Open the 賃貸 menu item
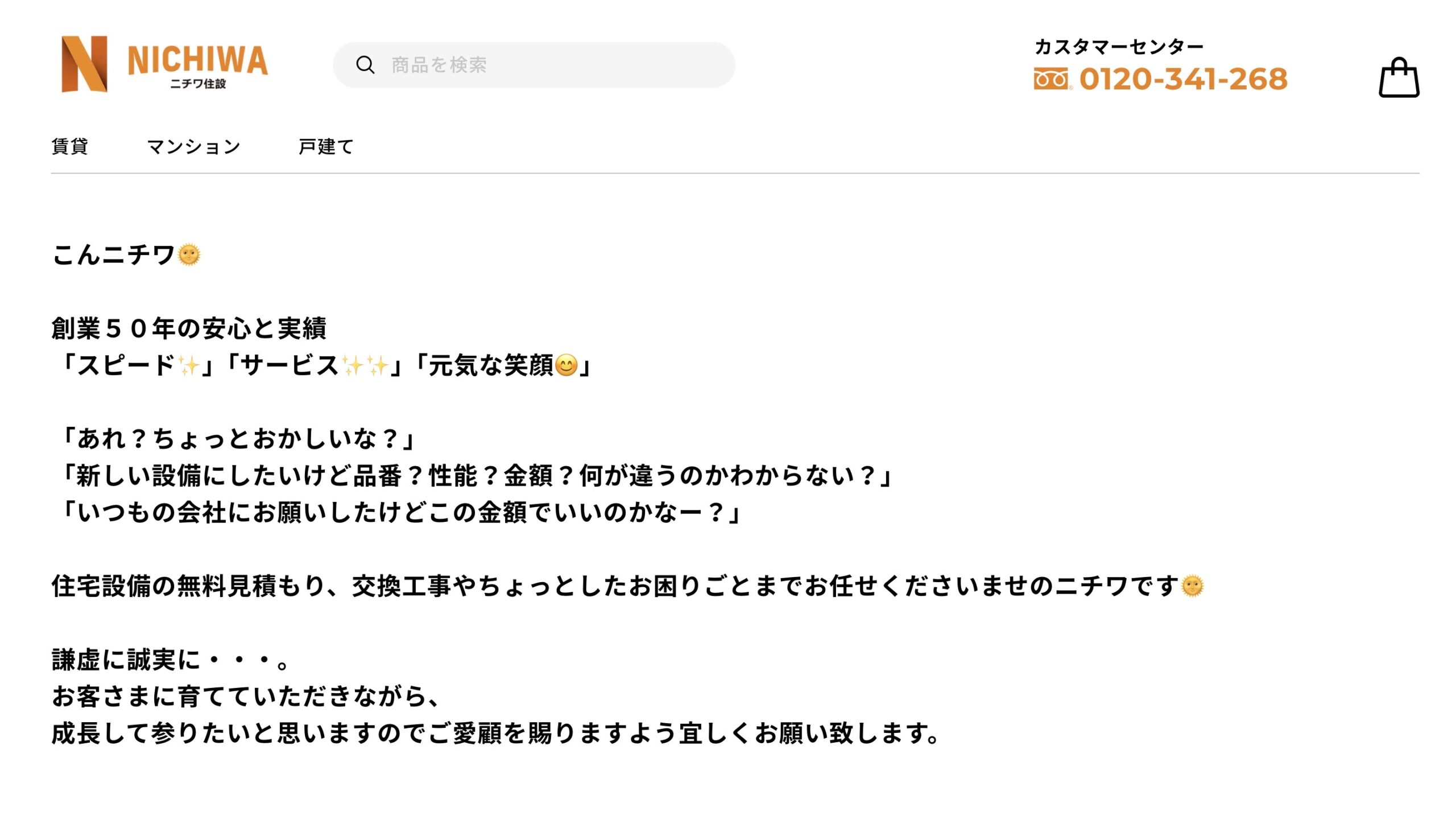The image size is (1456, 828). [x=70, y=146]
